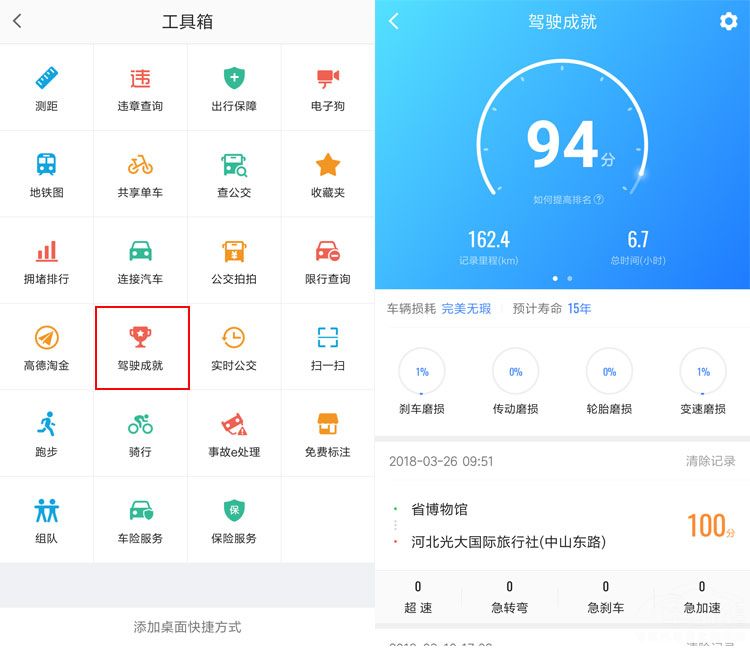Go back from 工具箱 page
The width and height of the screenshot is (750, 648).
18,21
